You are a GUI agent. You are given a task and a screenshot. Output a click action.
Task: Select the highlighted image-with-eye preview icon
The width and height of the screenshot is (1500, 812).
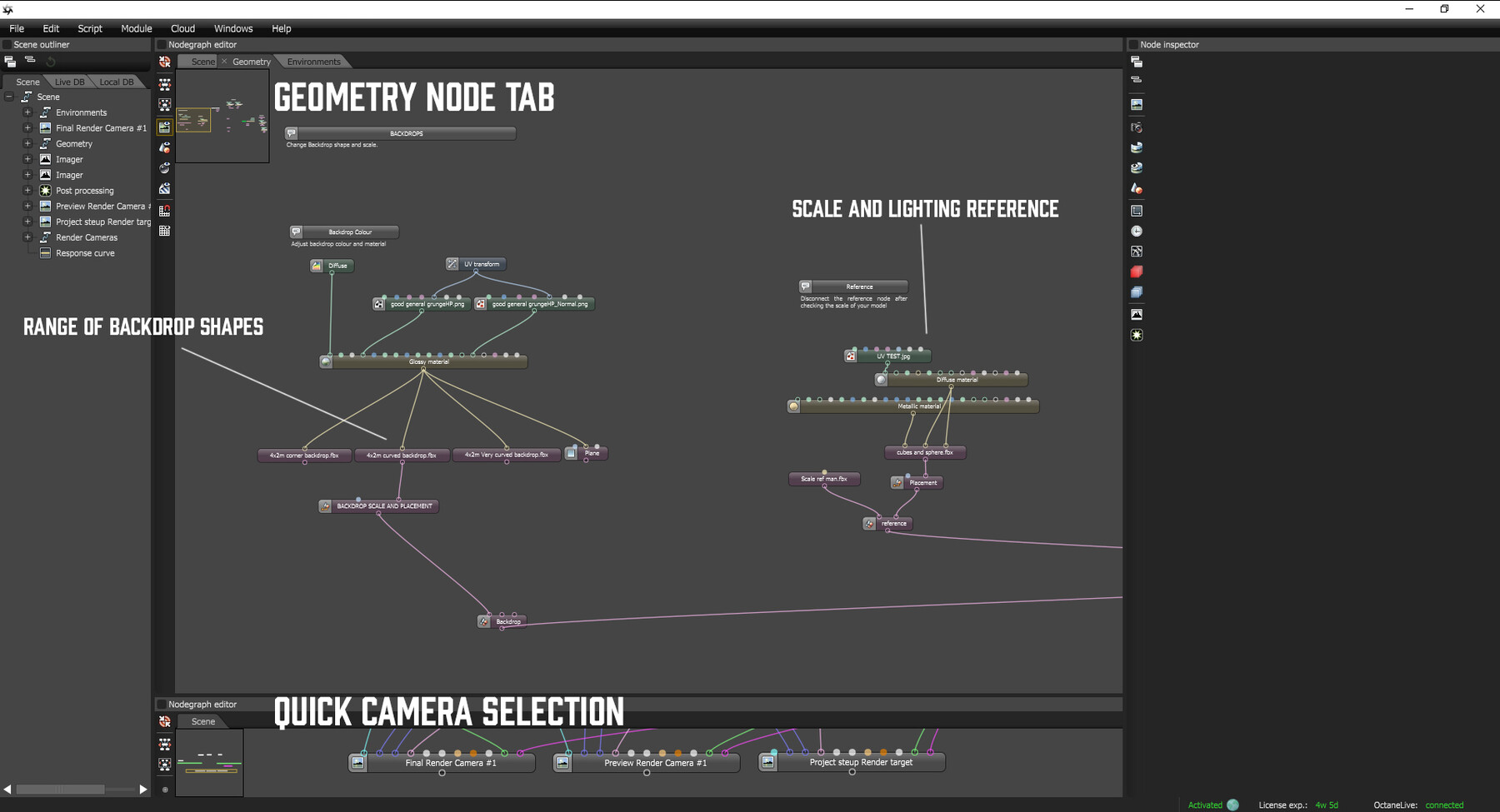pos(165,127)
